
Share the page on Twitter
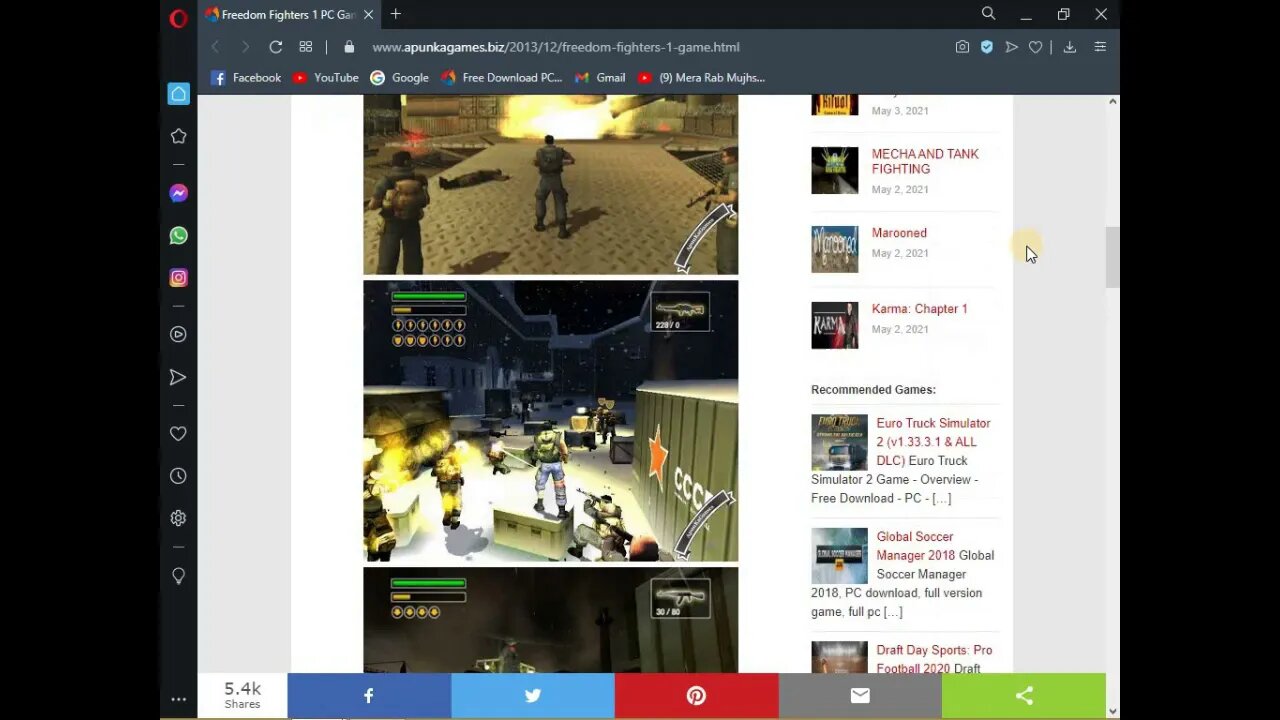(533, 696)
